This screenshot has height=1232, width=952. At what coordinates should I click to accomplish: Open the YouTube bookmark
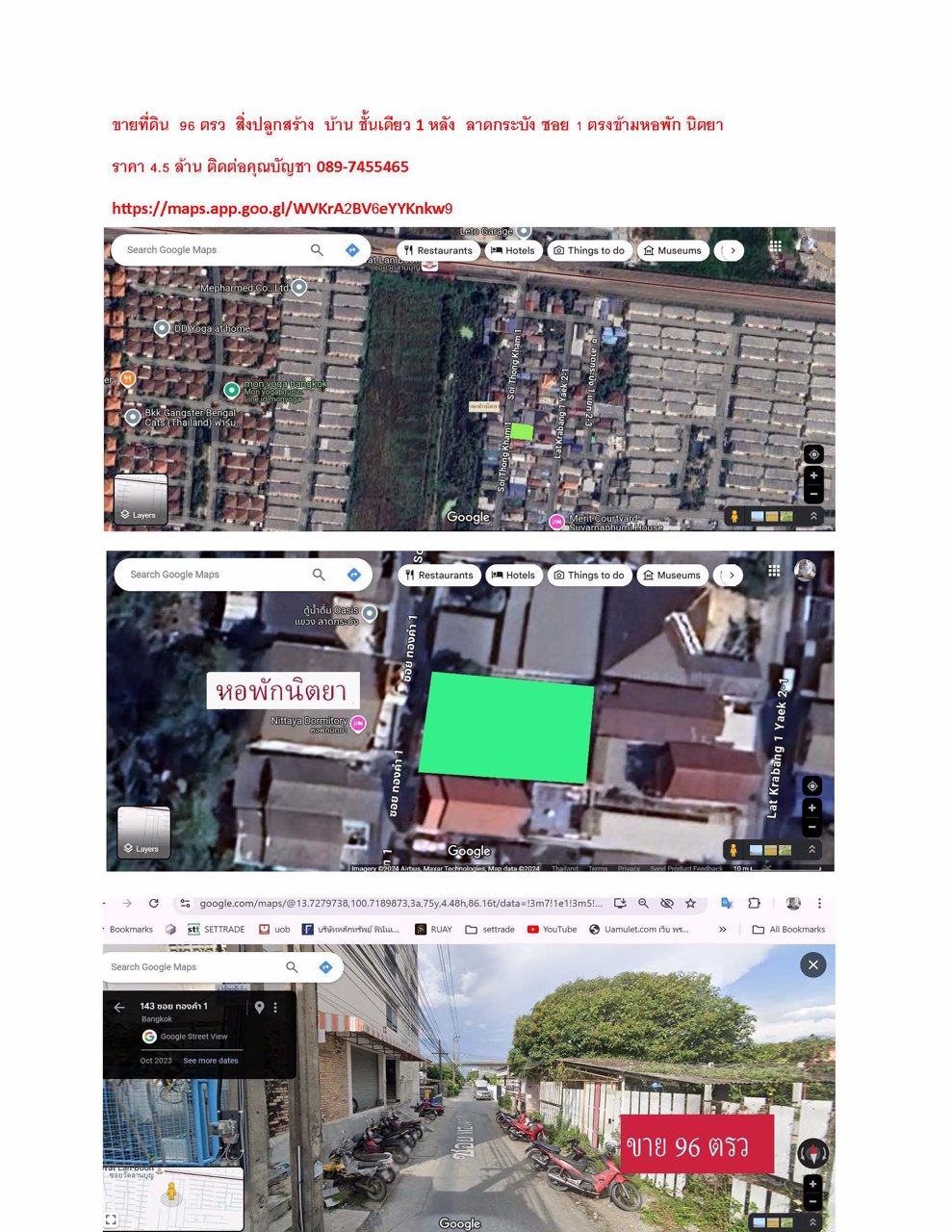pos(553,929)
